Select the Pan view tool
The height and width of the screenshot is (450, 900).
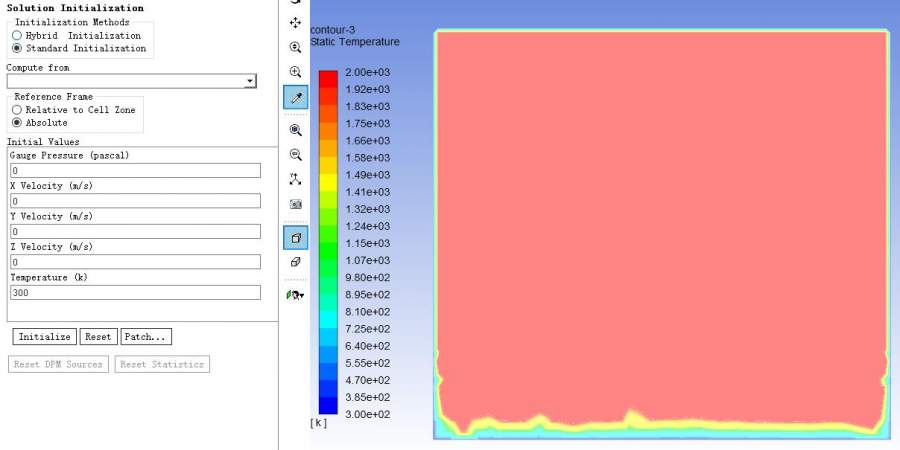(x=295, y=22)
